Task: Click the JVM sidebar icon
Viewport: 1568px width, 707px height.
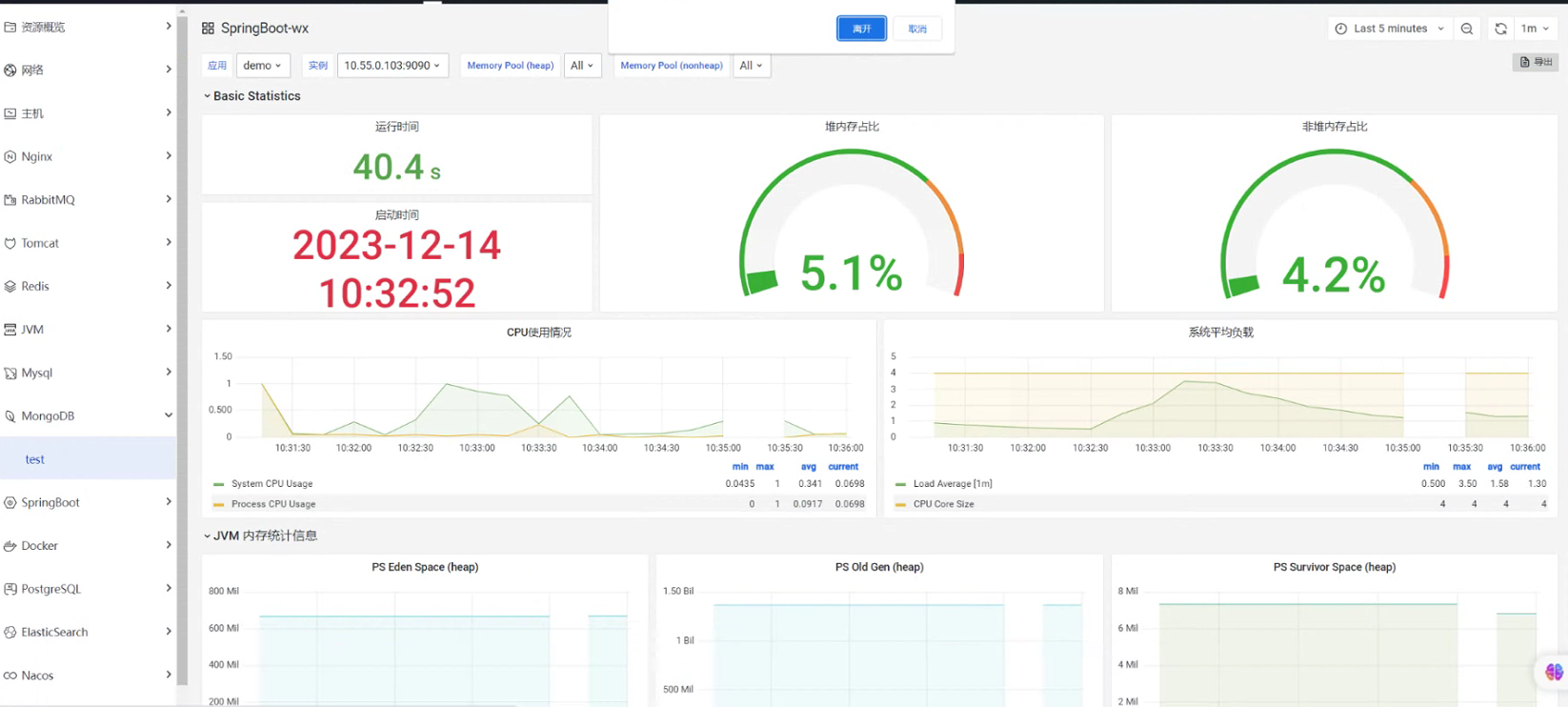Action: pyautogui.click(x=10, y=330)
